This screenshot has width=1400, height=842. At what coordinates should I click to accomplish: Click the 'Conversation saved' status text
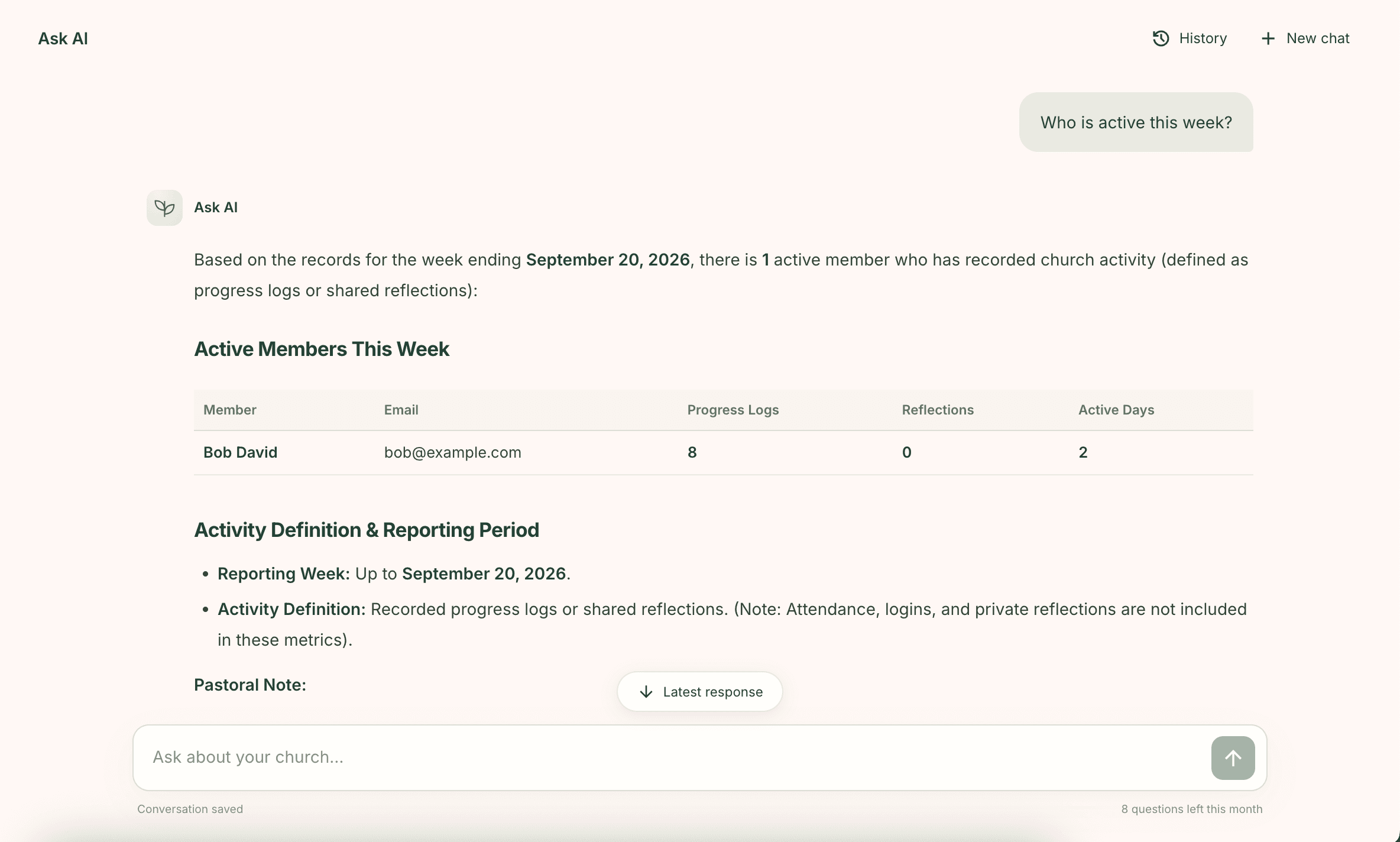[x=190, y=809]
